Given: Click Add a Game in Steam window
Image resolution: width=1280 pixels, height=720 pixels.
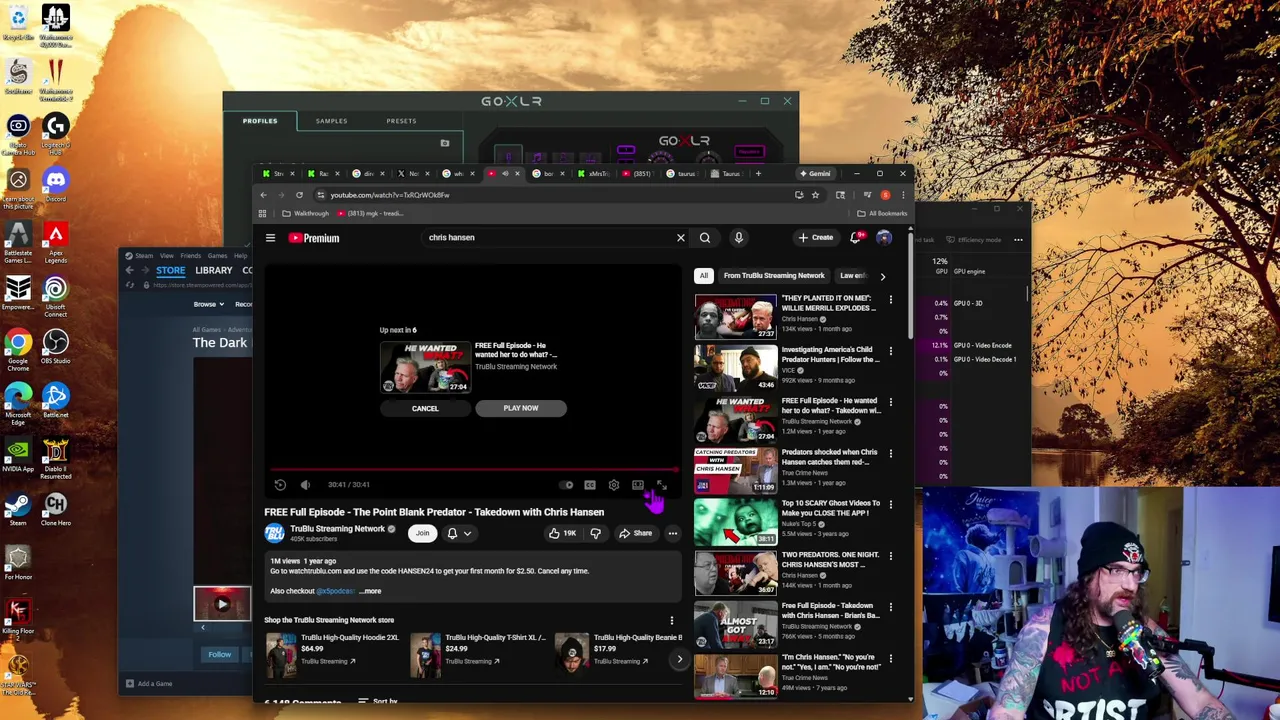Looking at the screenshot, I should point(148,684).
